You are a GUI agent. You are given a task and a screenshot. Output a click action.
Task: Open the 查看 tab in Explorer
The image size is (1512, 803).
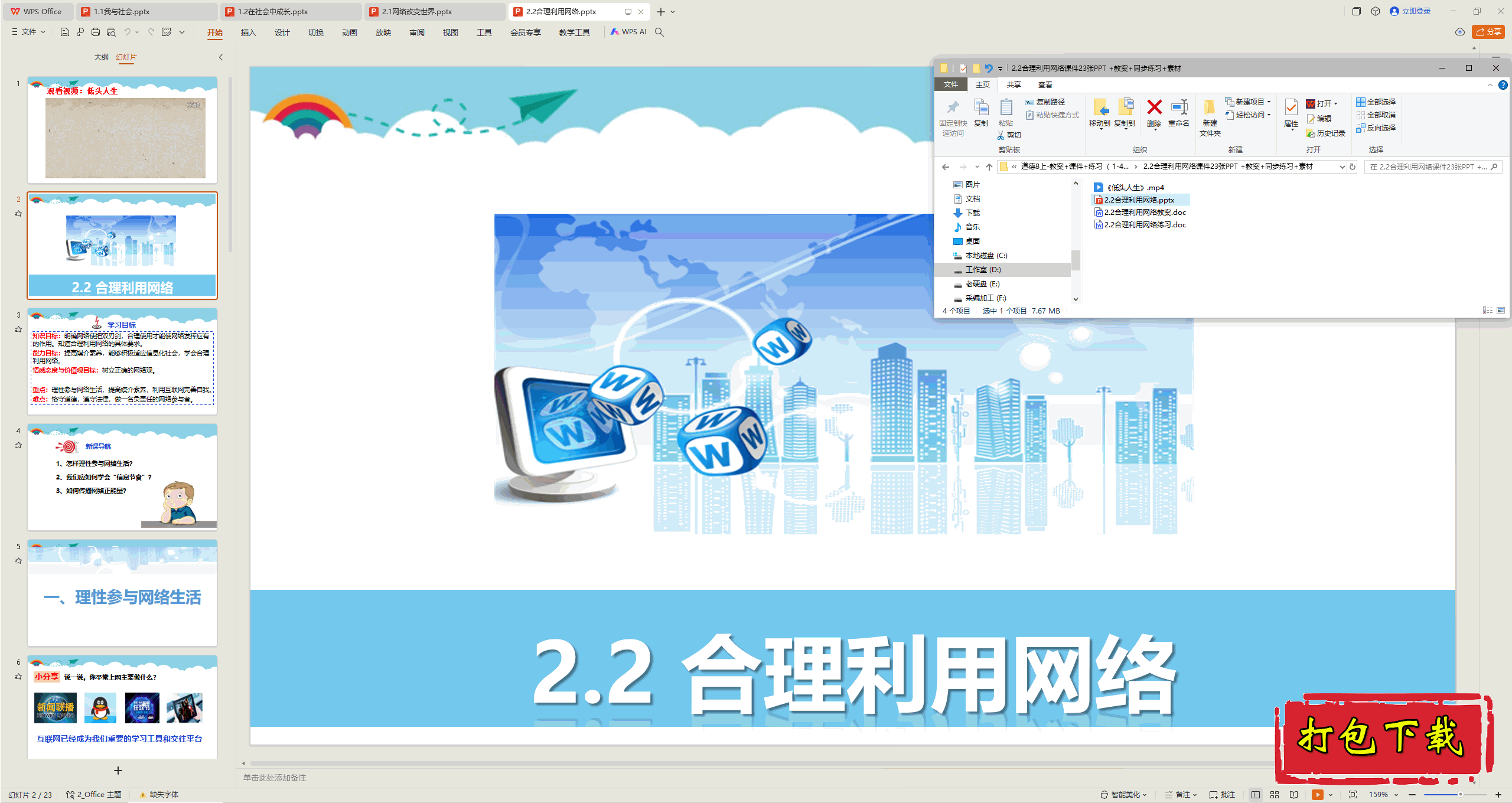[x=1045, y=85]
